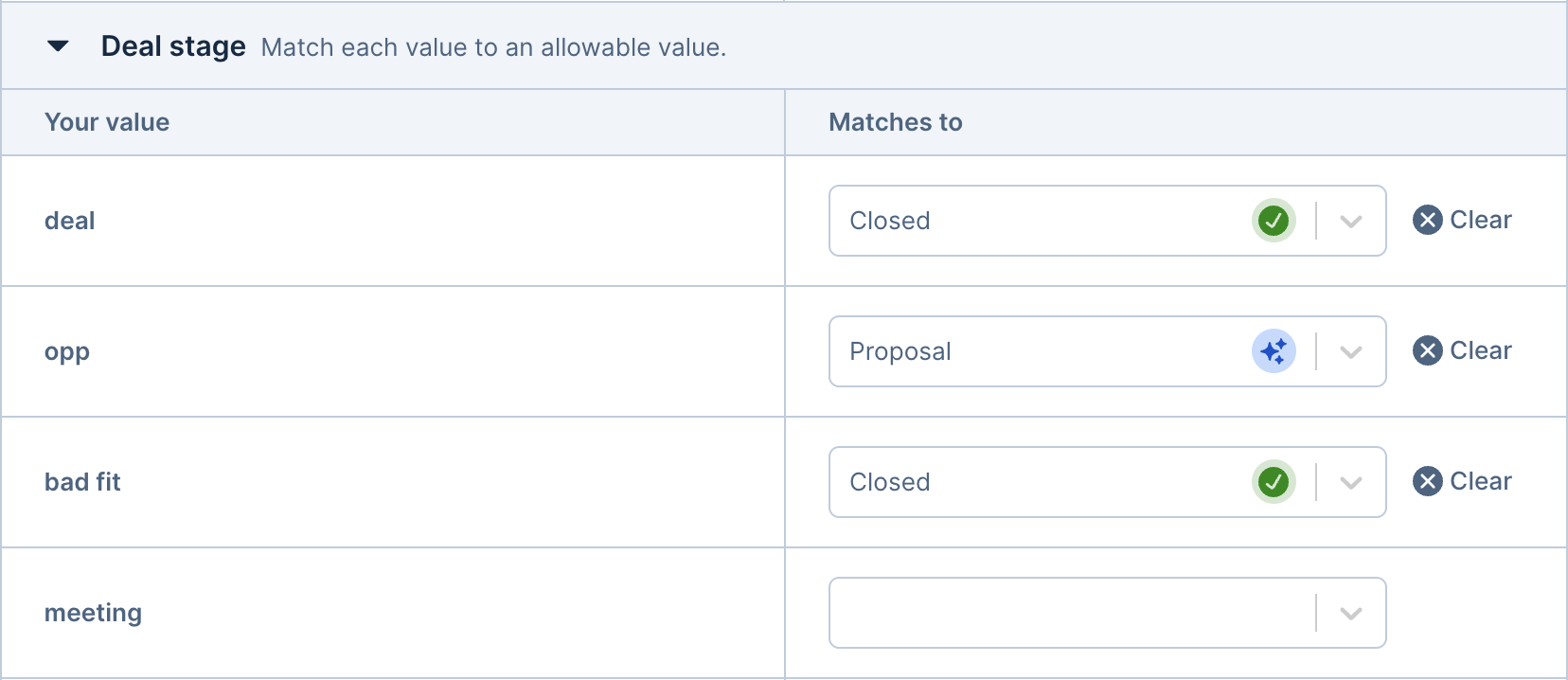Collapse the Deal stage section
Viewport: 1568px width, 680px height.
click(59, 45)
